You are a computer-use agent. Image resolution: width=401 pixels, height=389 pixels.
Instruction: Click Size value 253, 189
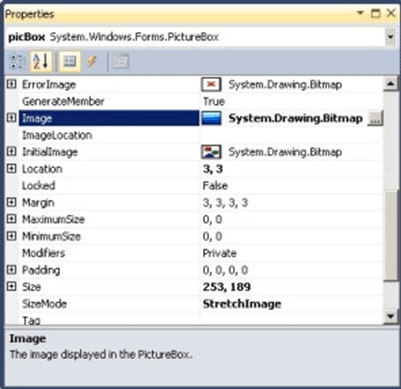click(227, 287)
